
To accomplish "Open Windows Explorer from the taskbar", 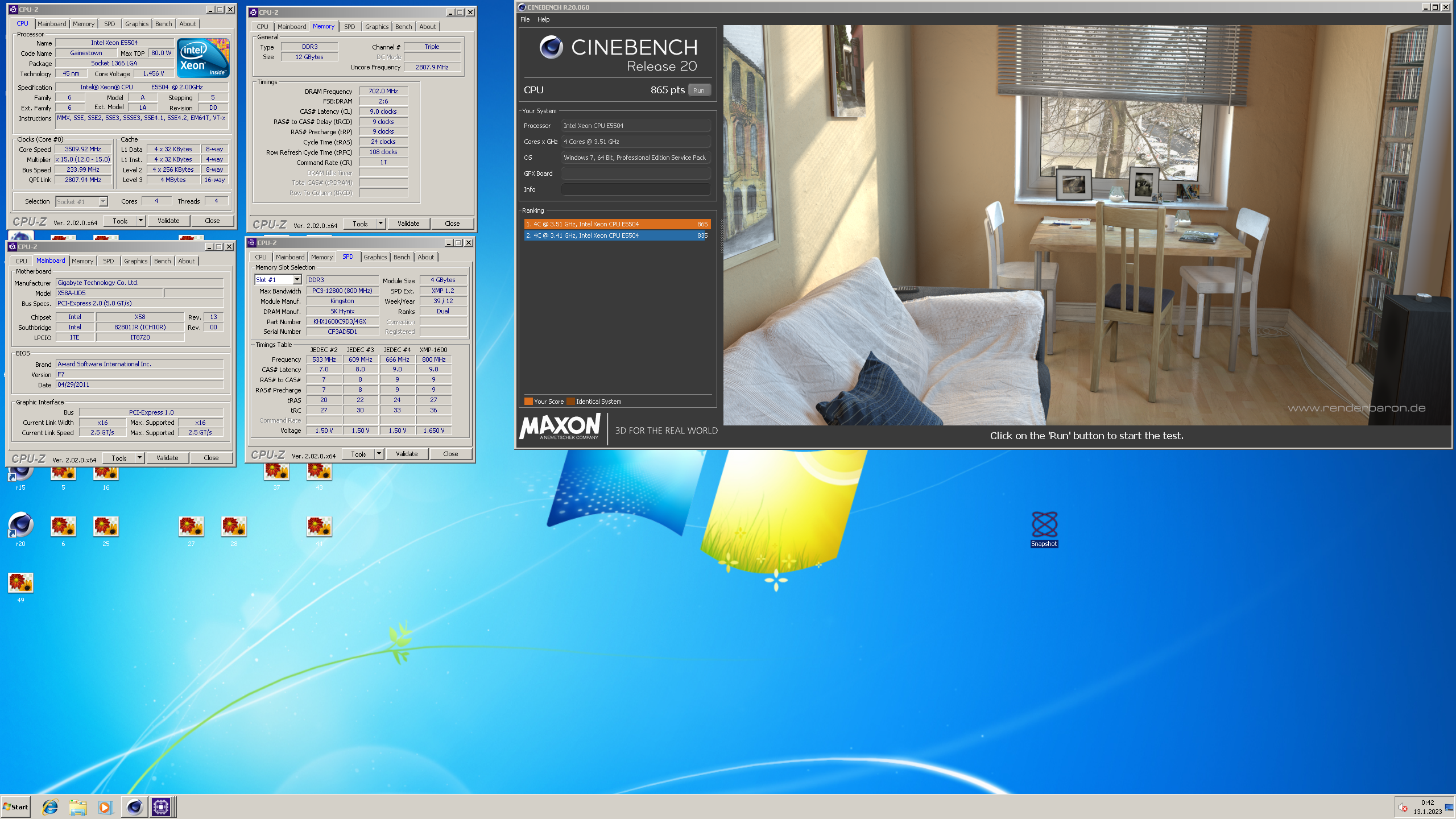I will tap(78, 806).
